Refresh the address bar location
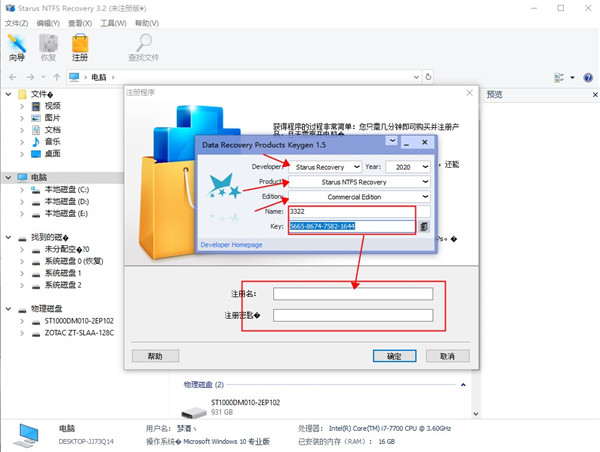The width and height of the screenshot is (600, 452). click(428, 77)
